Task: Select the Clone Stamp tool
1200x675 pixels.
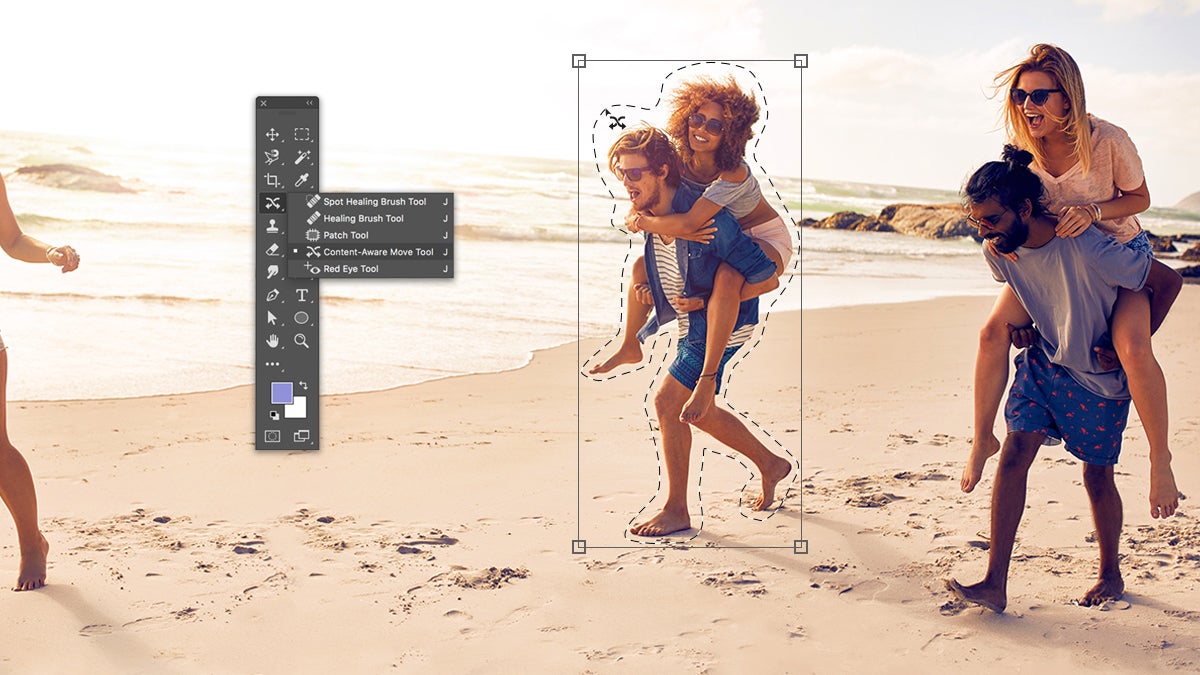Action: (x=272, y=224)
